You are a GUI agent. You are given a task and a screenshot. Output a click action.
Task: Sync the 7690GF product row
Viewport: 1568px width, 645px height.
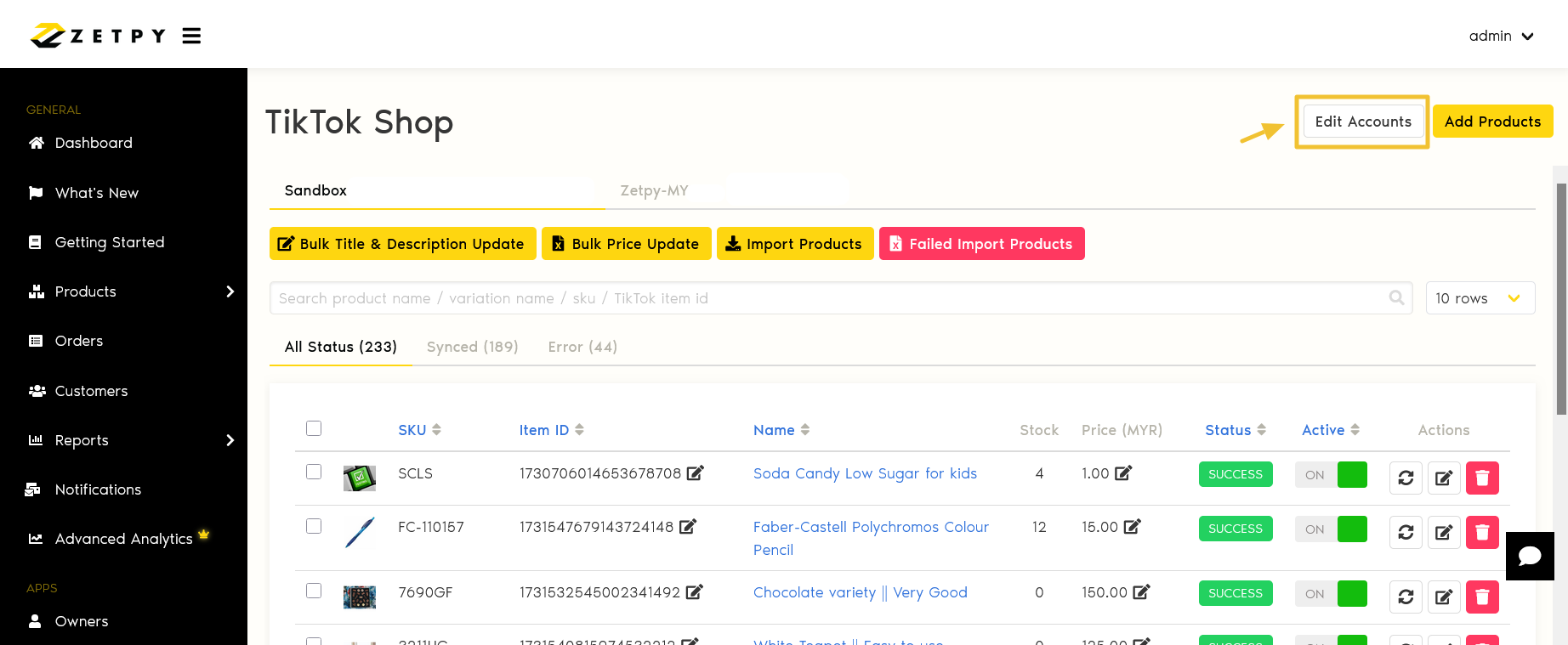pyautogui.click(x=1406, y=597)
